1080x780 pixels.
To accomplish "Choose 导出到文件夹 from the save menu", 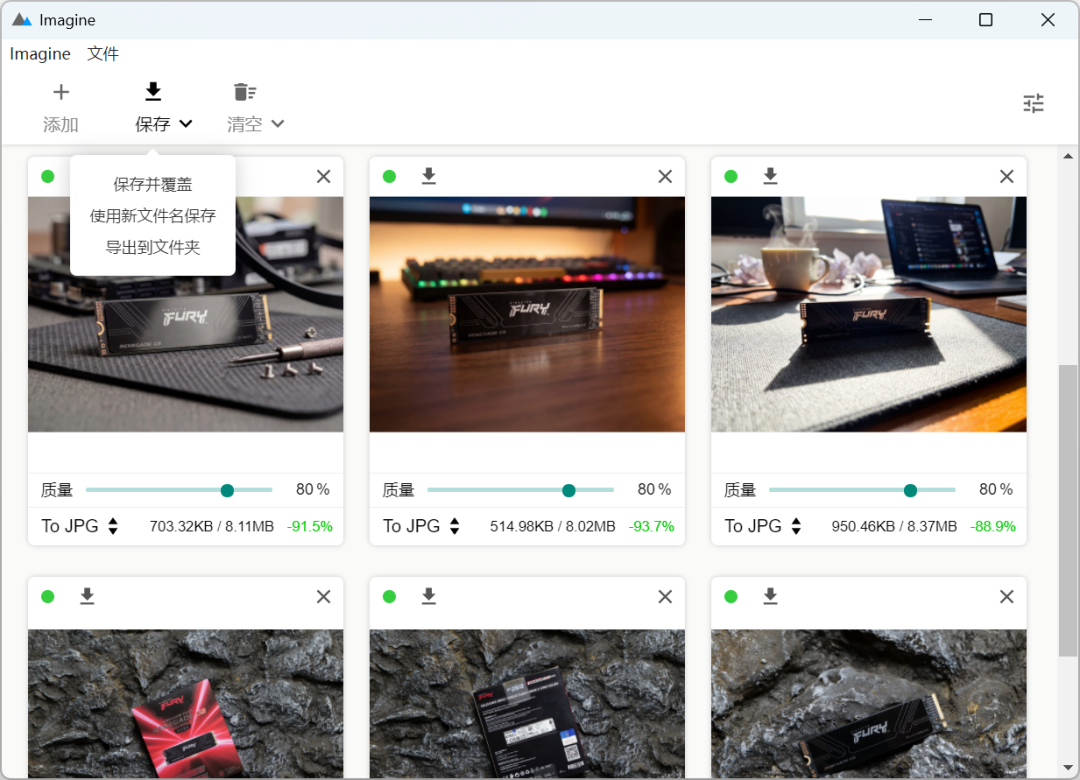I will [152, 247].
